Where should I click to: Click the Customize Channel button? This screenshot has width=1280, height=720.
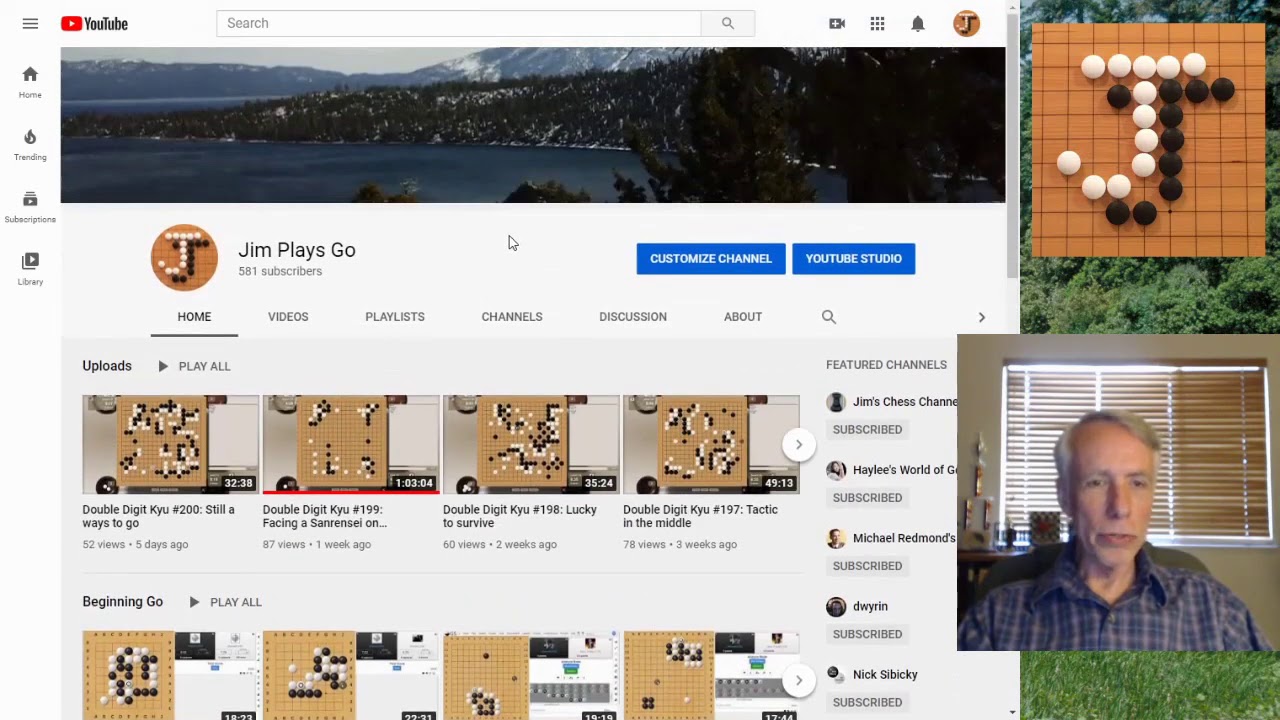pyautogui.click(x=711, y=258)
